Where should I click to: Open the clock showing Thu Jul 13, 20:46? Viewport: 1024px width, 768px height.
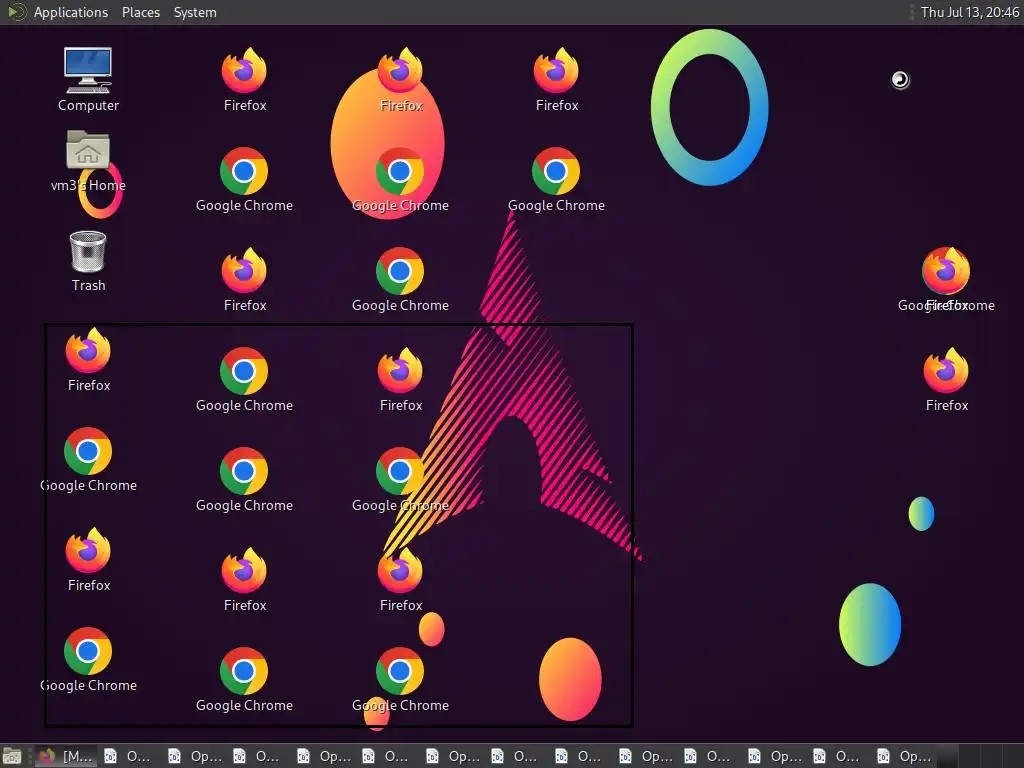pyautogui.click(x=969, y=12)
